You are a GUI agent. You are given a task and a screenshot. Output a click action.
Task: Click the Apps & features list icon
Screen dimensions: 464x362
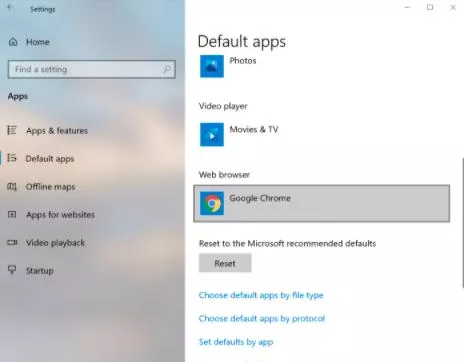(12, 130)
